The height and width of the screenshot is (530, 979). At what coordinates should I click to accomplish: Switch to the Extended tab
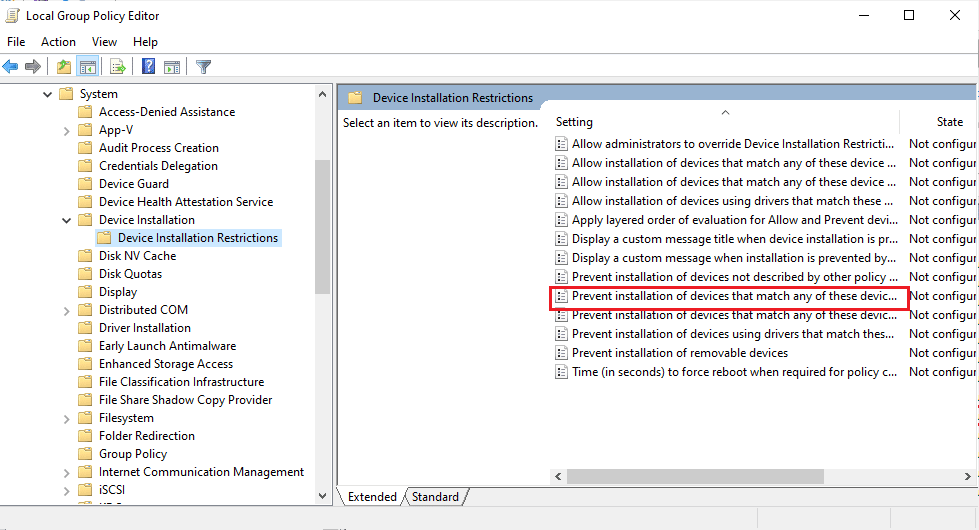pos(372,497)
